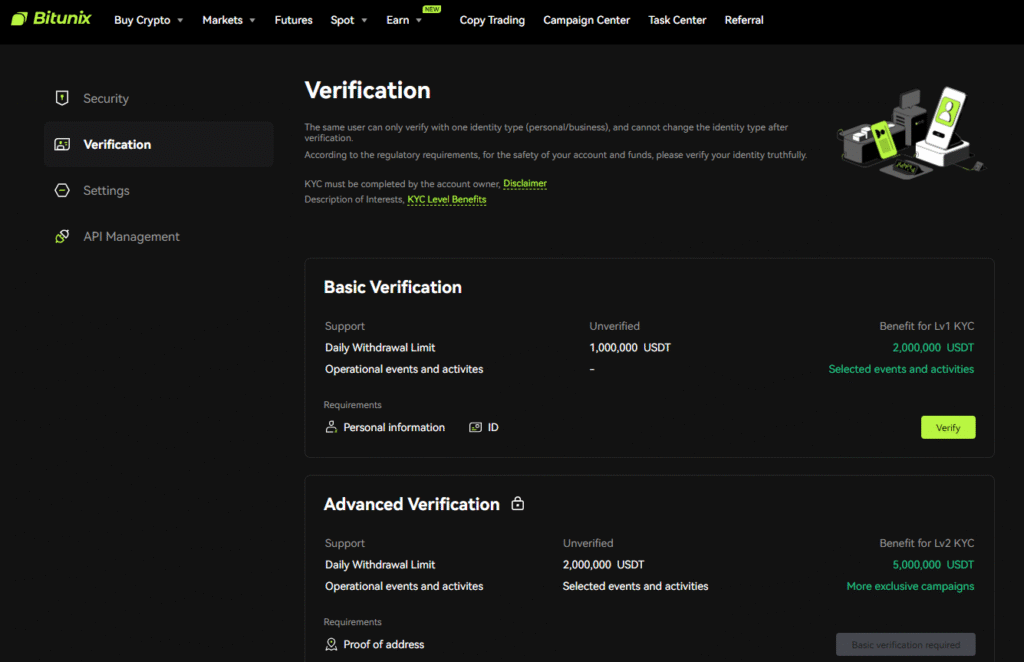Click the verification illustration graphic

912,133
